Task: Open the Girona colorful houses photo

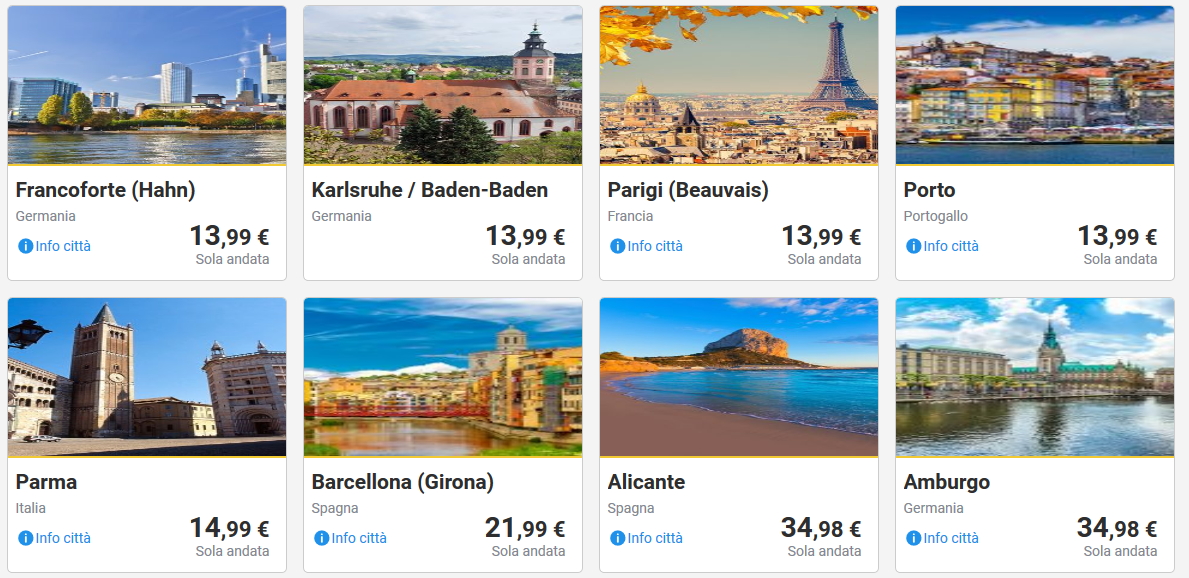Action: pyautogui.click(x=443, y=377)
